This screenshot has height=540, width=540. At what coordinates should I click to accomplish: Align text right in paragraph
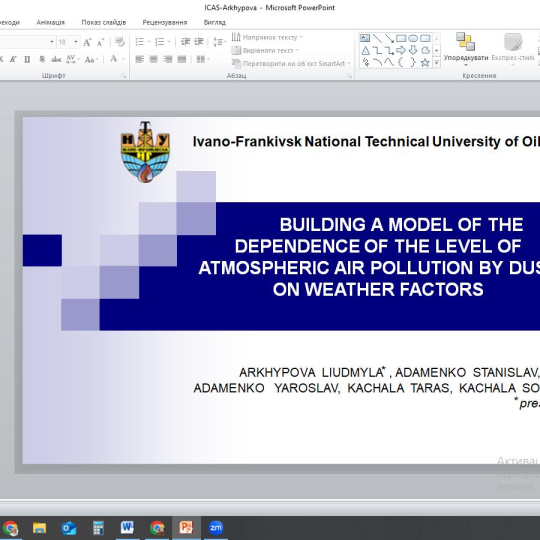coord(168,59)
